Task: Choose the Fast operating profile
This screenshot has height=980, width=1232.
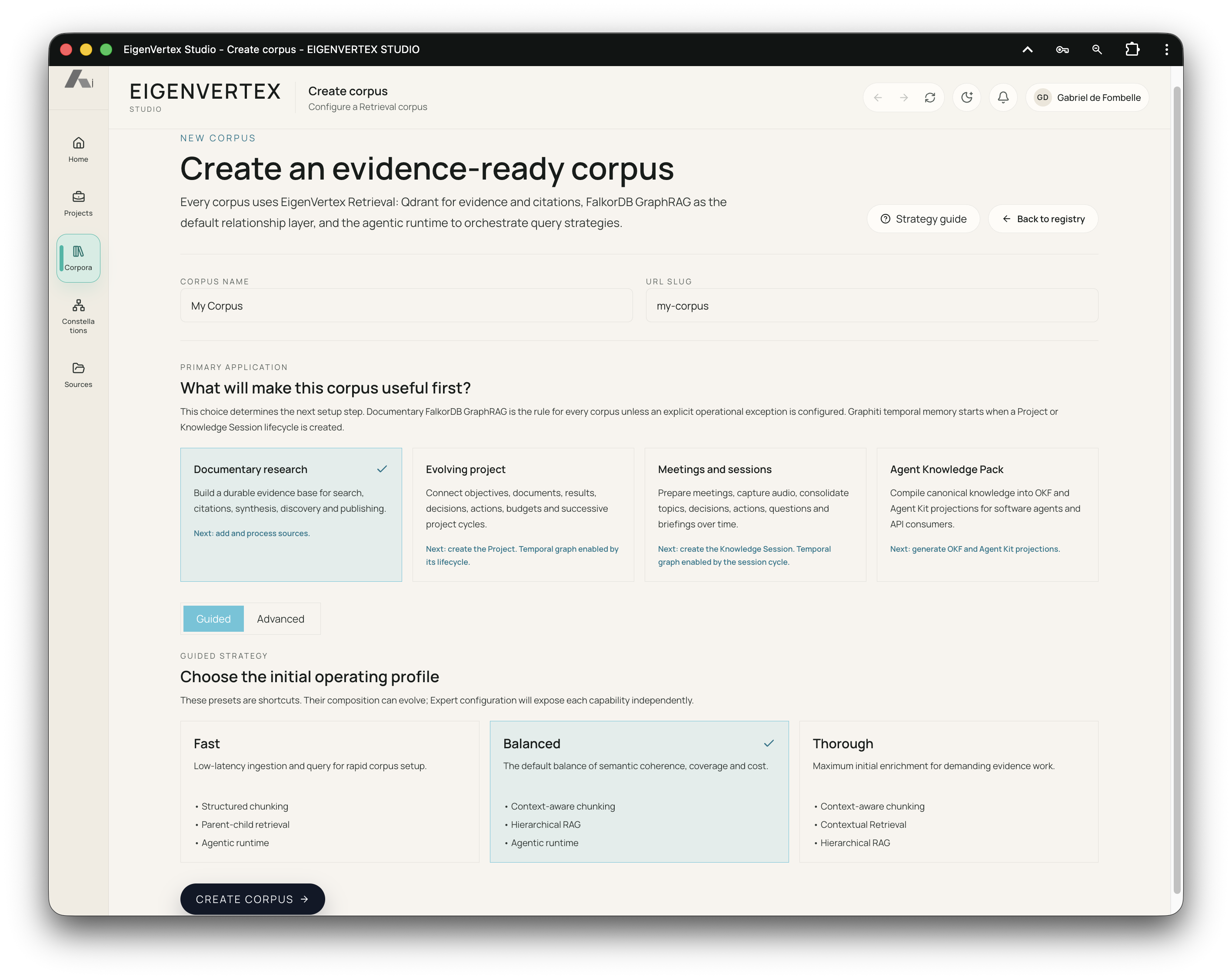Action: pyautogui.click(x=330, y=791)
